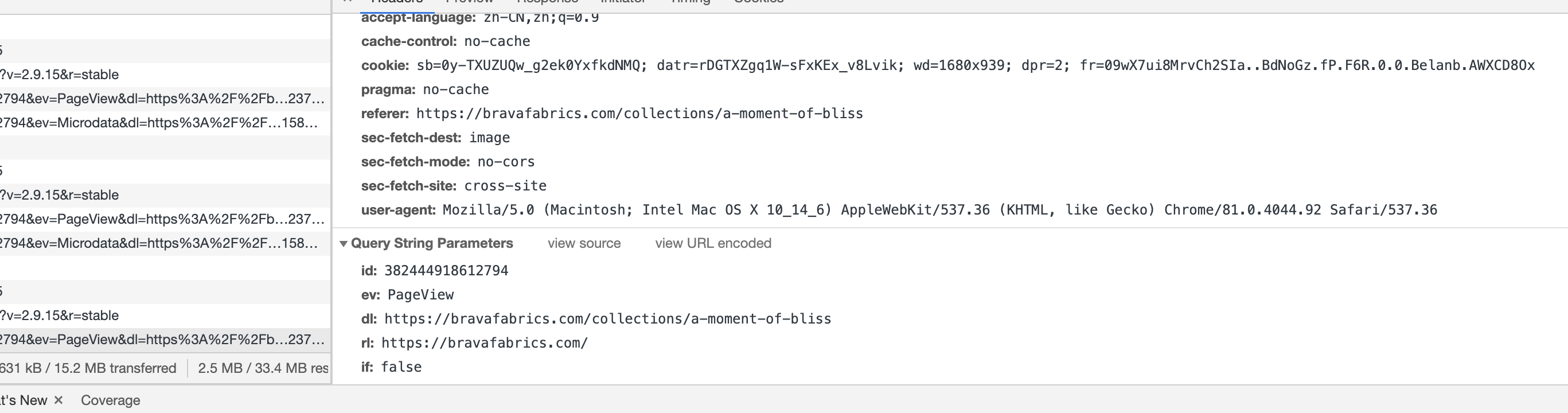Click the rl parameter bravafabrics.com value
This screenshot has height=413, width=1568.
coord(485,343)
